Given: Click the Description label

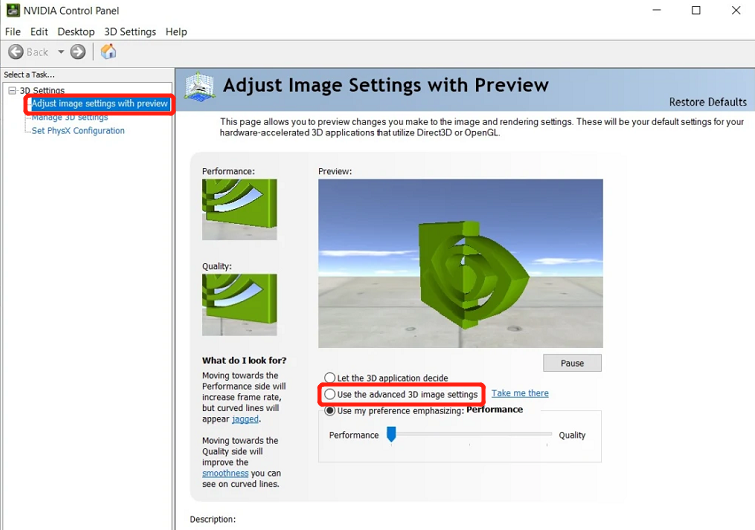Looking at the screenshot, I should click(x=213, y=519).
